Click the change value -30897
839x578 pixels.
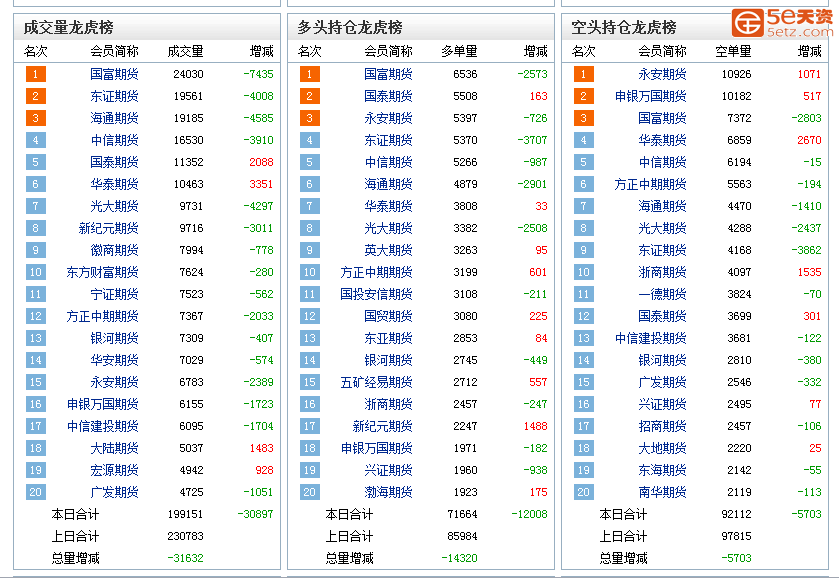click(255, 514)
